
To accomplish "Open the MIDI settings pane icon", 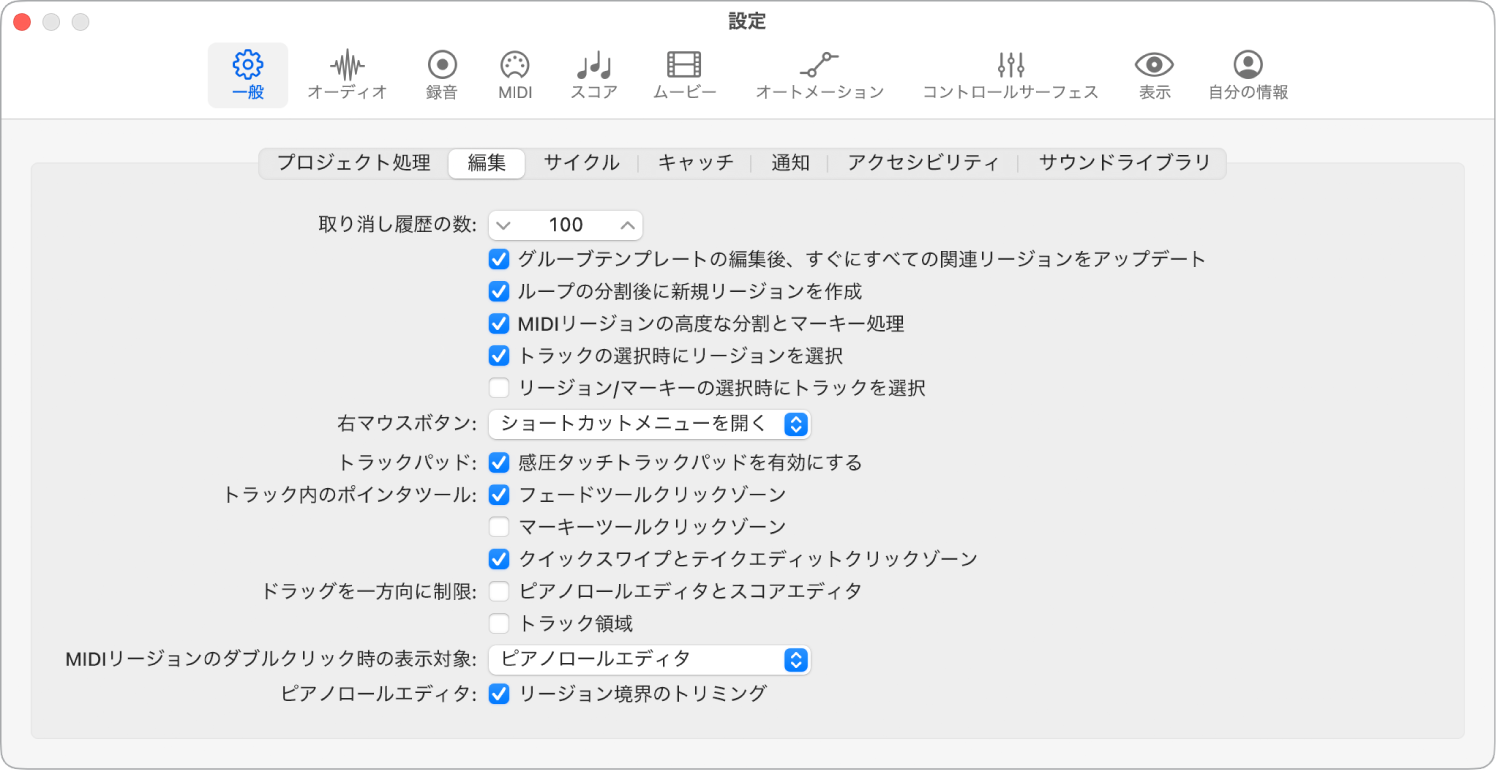I will [x=514, y=74].
